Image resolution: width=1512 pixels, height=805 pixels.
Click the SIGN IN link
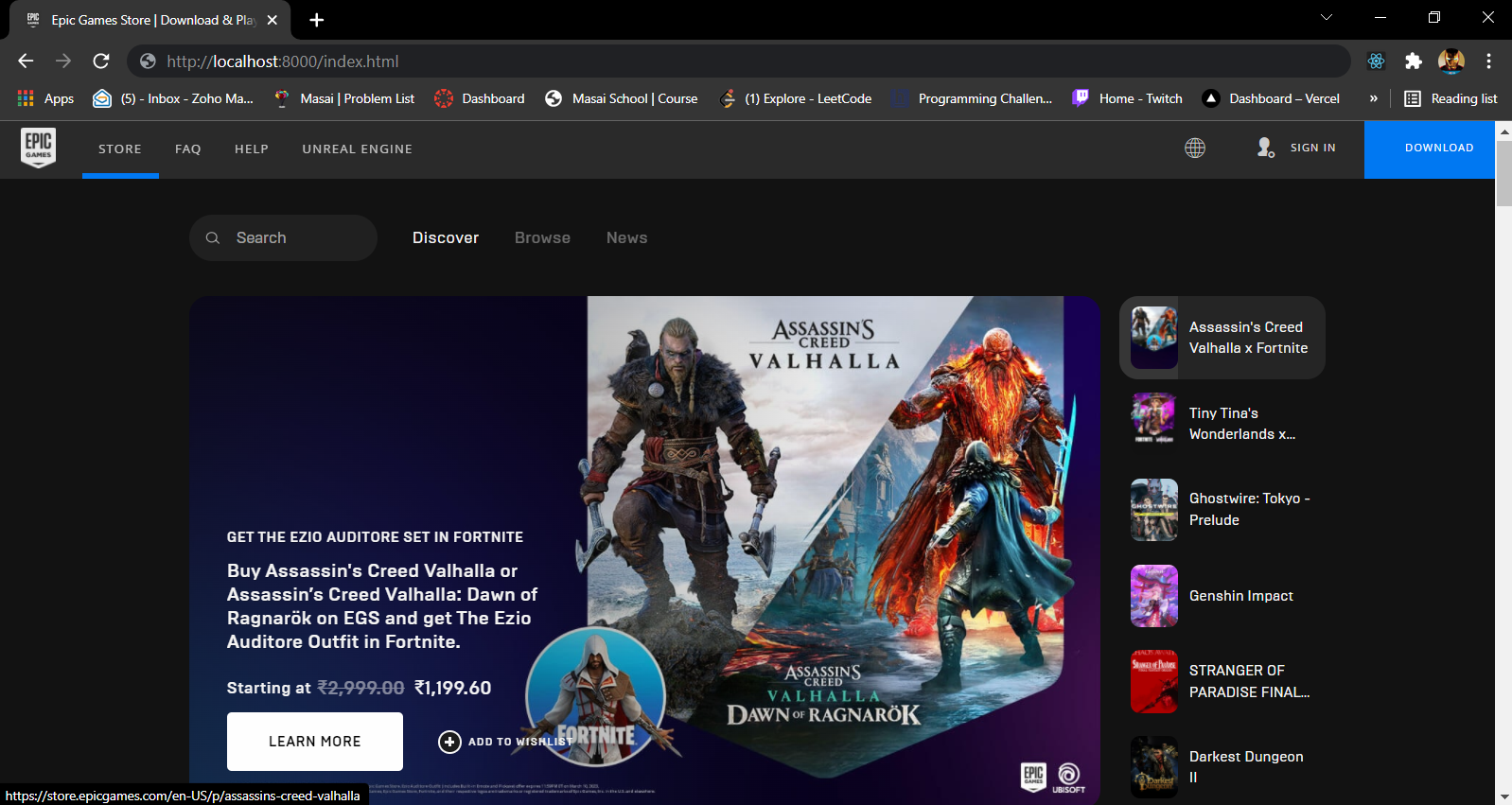pos(1313,148)
